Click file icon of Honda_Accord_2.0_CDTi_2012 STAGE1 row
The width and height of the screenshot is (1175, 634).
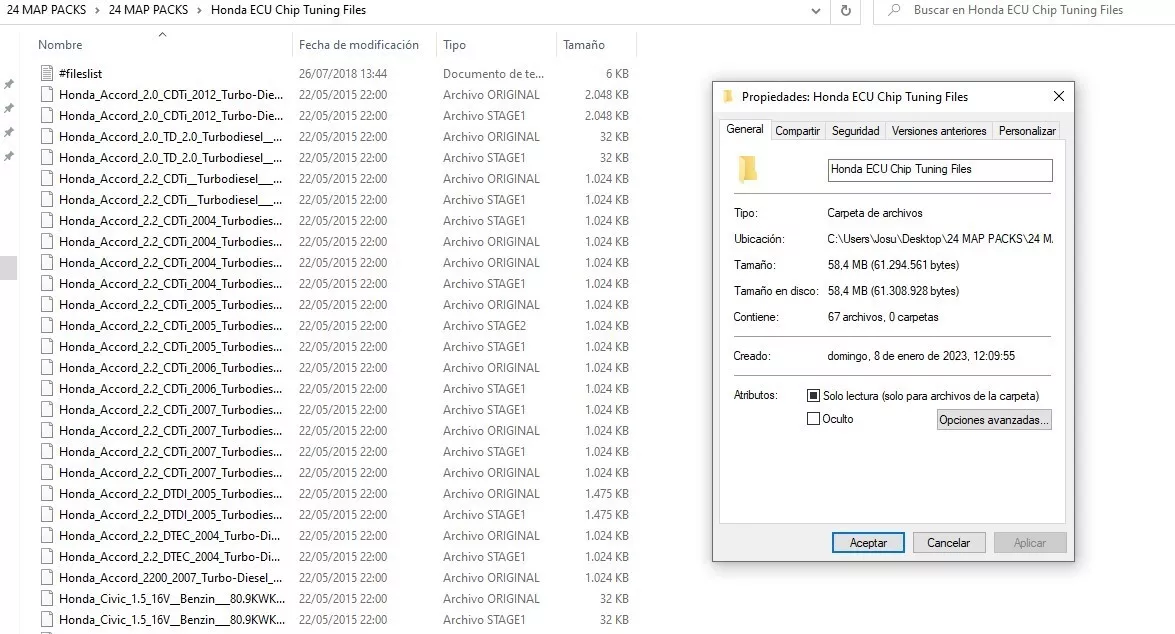coord(46,115)
